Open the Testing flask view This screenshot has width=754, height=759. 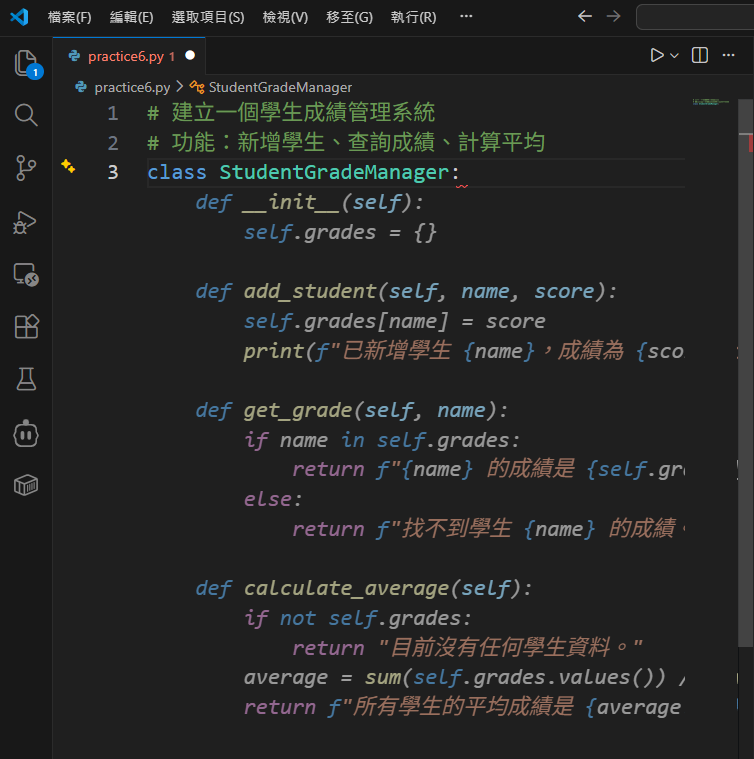click(x=26, y=379)
